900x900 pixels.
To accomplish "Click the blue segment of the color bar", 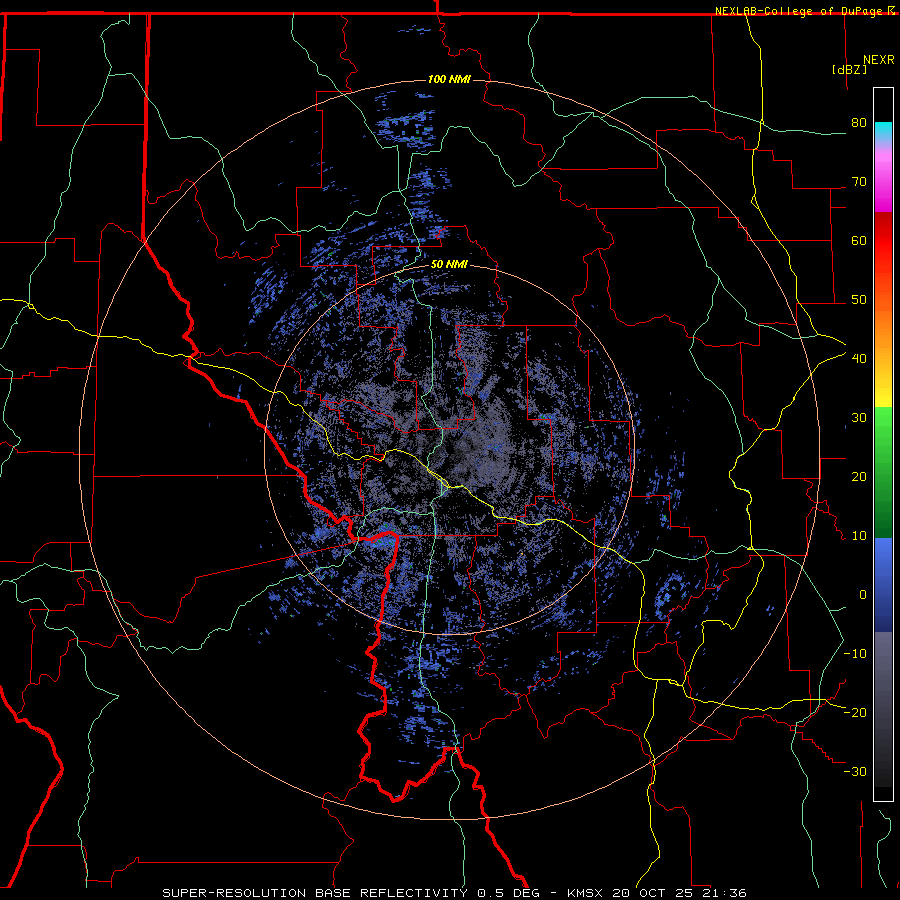I will (x=883, y=585).
